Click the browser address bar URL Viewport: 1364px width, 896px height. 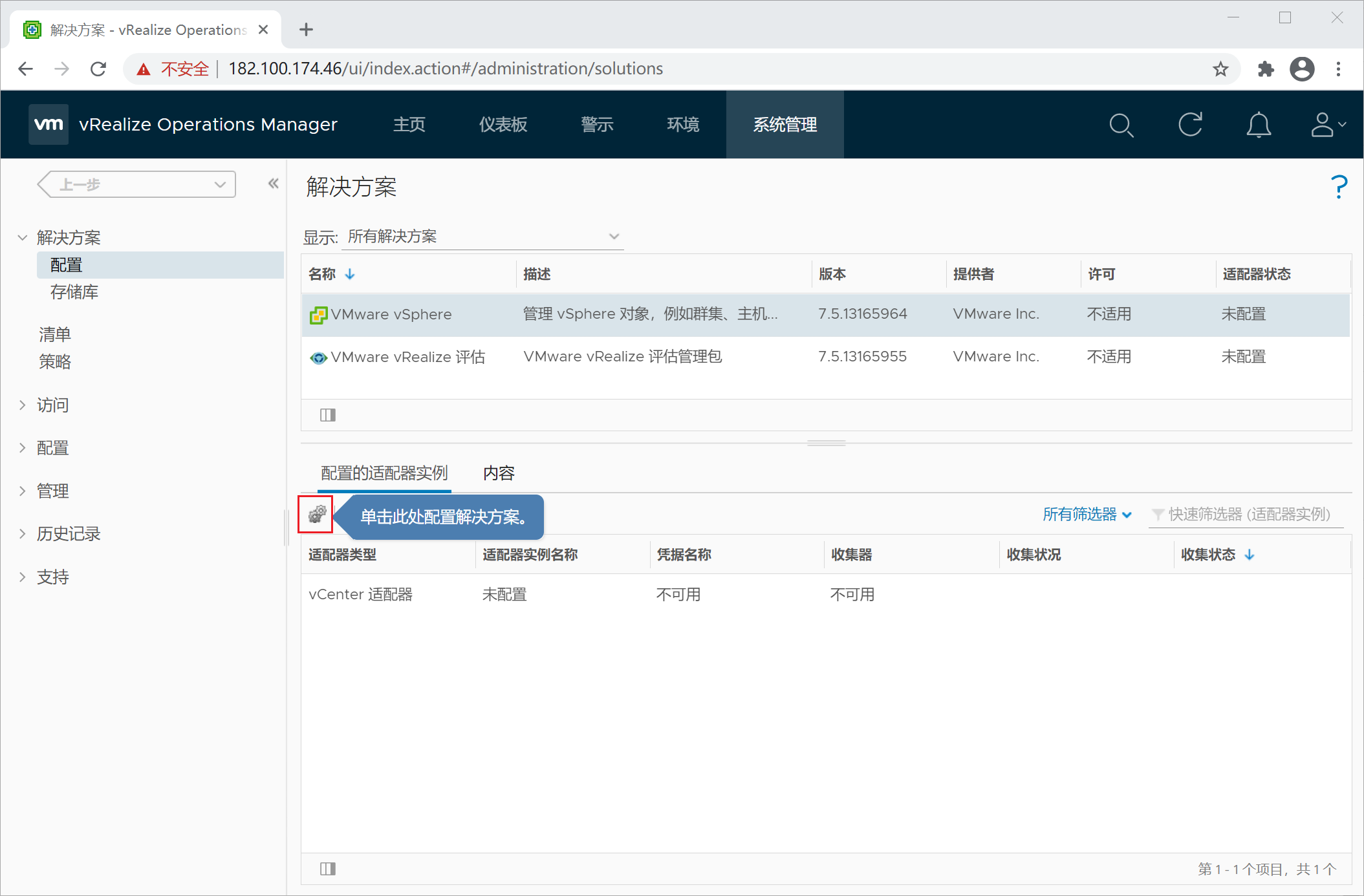point(446,69)
